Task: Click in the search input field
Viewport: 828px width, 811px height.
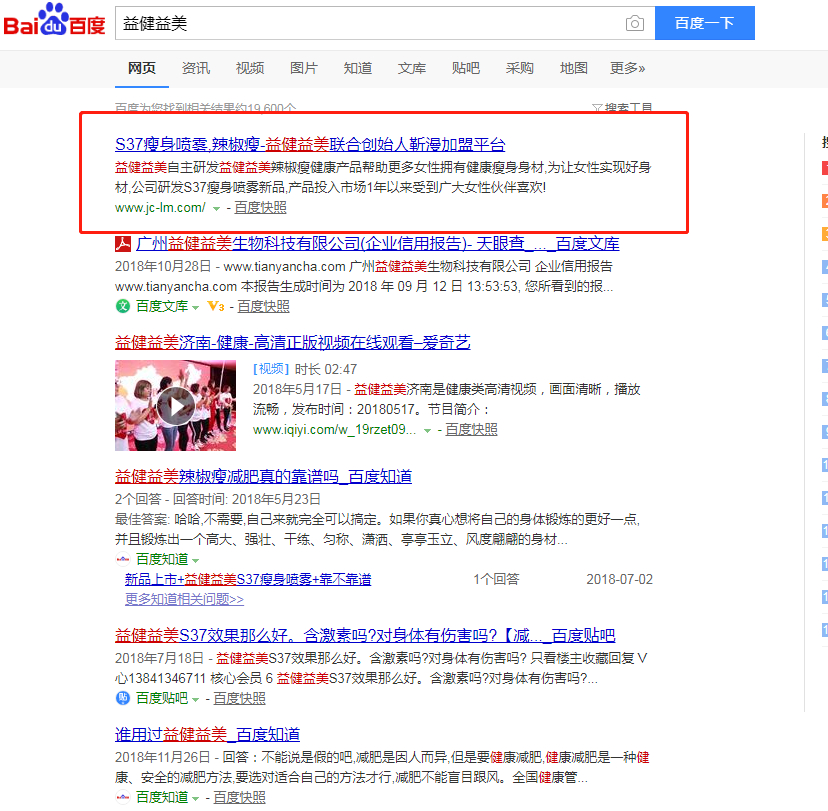Action: click(370, 23)
